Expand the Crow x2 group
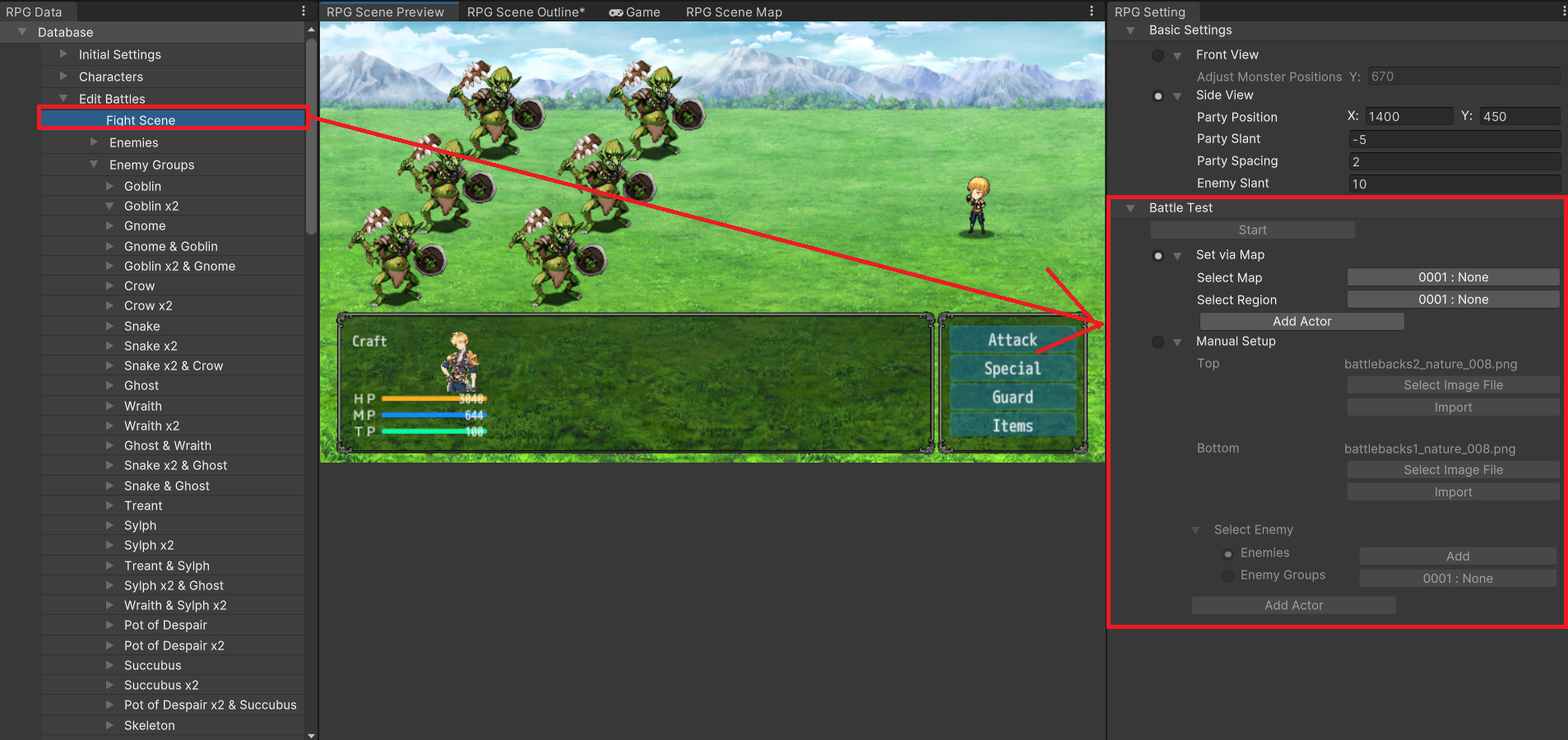This screenshot has height=740, width=1568. click(x=109, y=305)
